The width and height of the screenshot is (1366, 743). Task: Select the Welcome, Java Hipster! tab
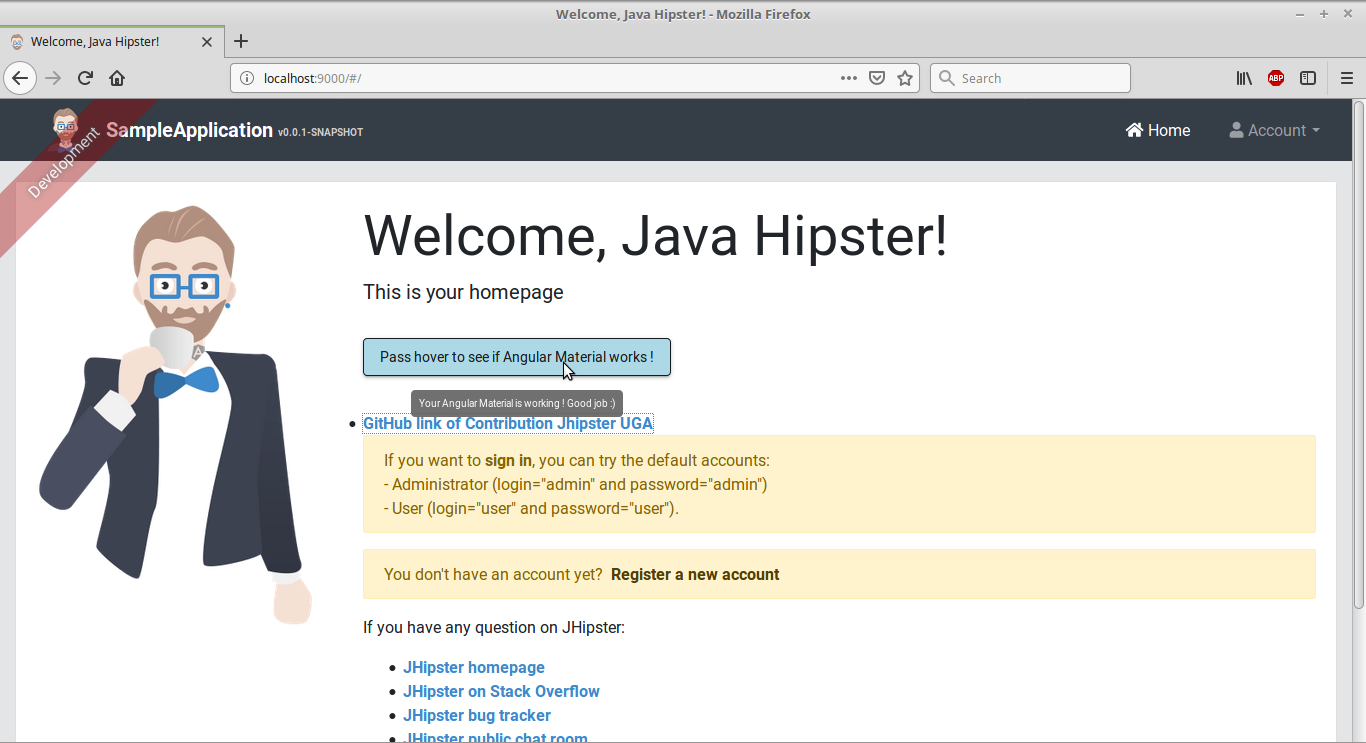coord(112,42)
